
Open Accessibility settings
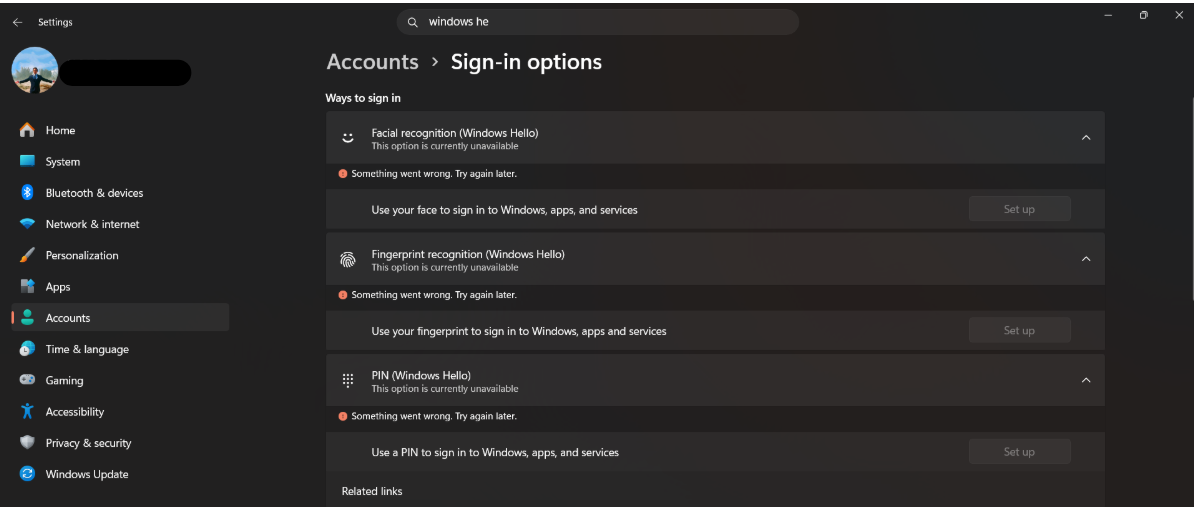120,411
